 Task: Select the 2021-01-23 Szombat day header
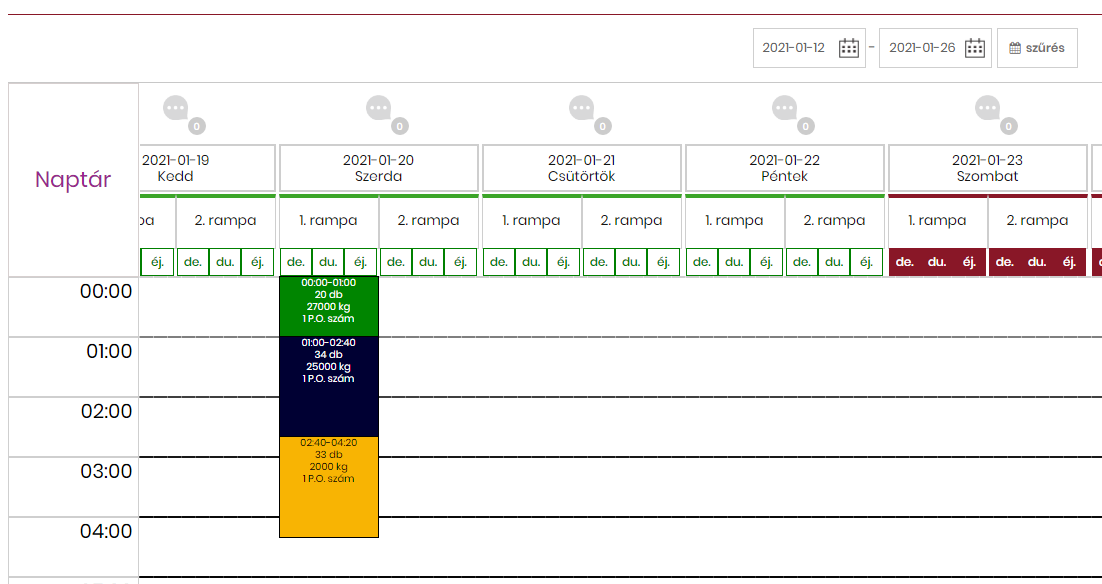click(987, 168)
